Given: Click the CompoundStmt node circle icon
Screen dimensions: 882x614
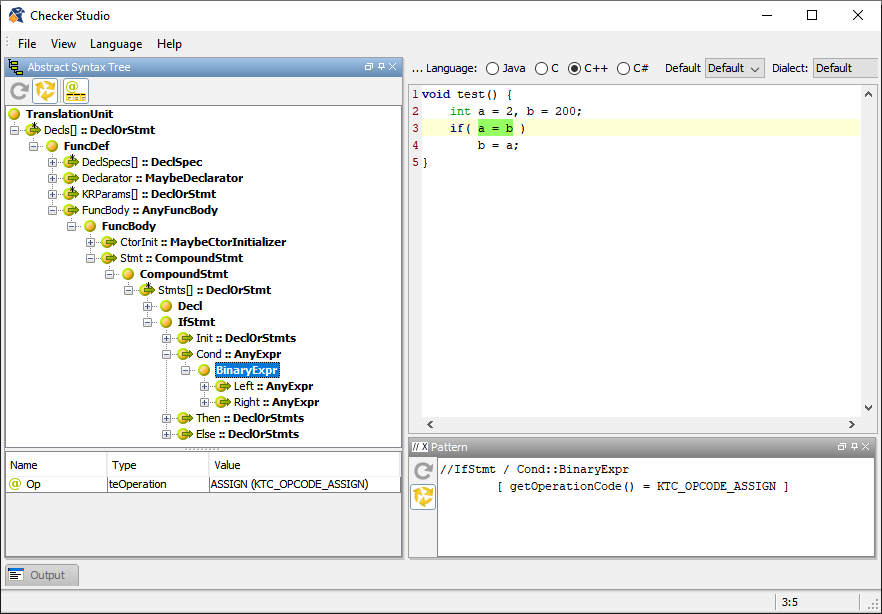Looking at the screenshot, I should coord(128,274).
